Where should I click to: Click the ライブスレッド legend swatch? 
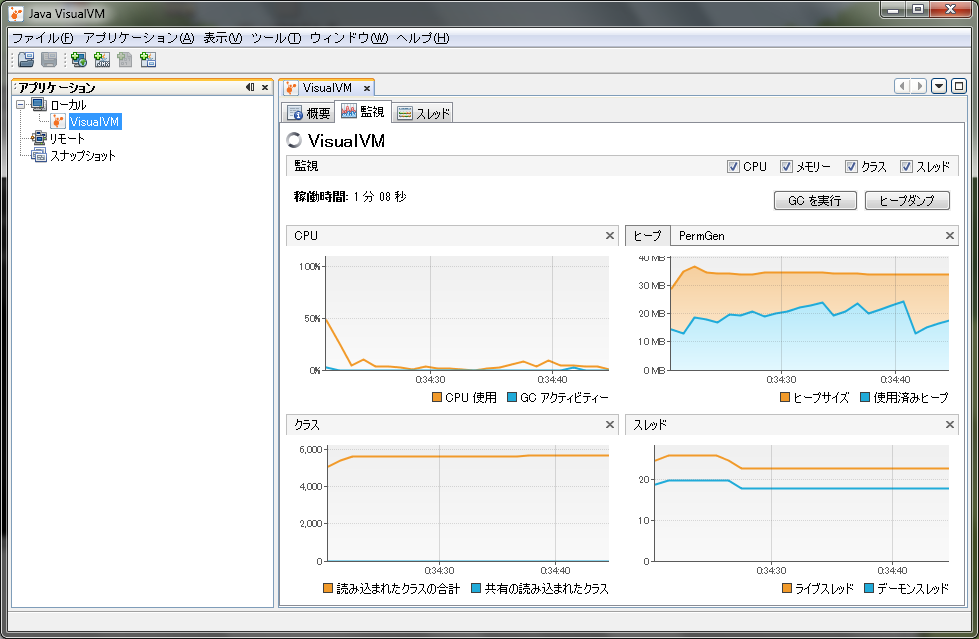(x=787, y=588)
